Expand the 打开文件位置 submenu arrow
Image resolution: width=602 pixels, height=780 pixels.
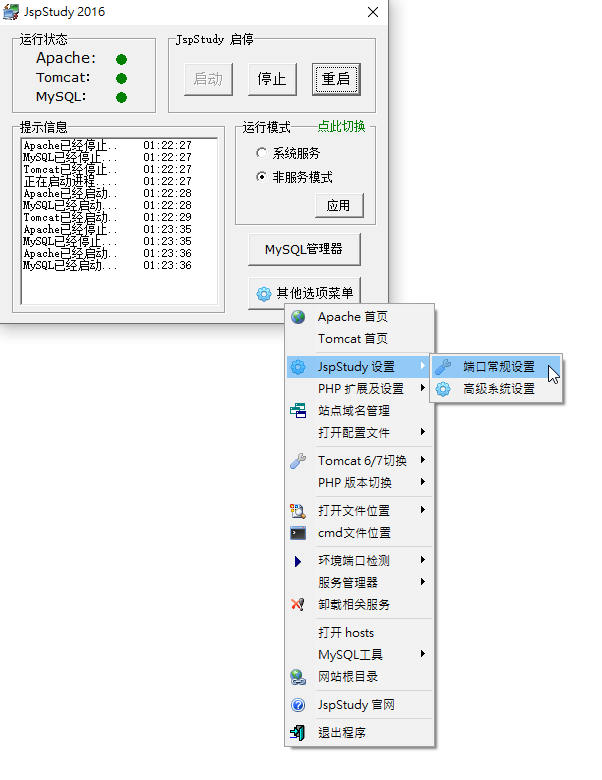(x=422, y=509)
